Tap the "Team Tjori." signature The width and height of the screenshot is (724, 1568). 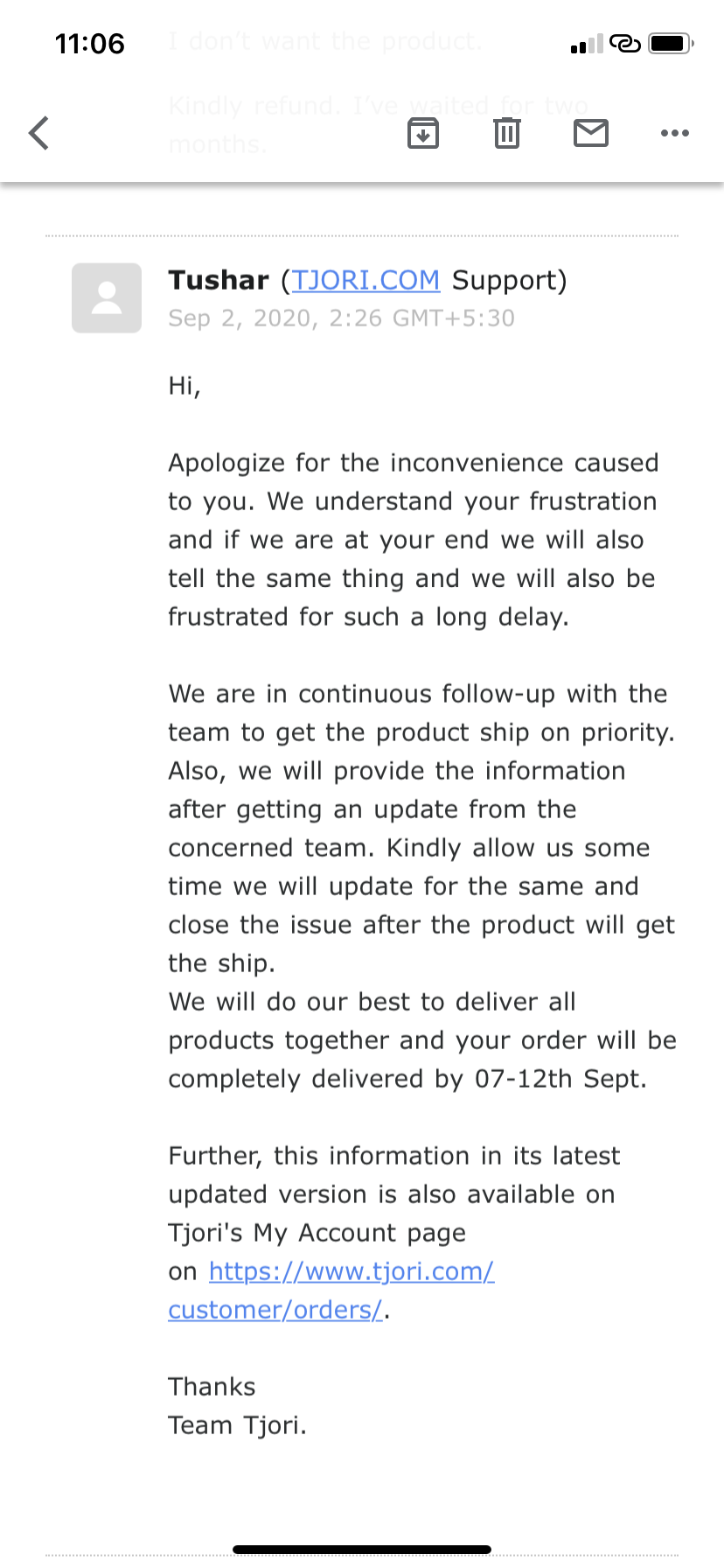(x=237, y=1425)
